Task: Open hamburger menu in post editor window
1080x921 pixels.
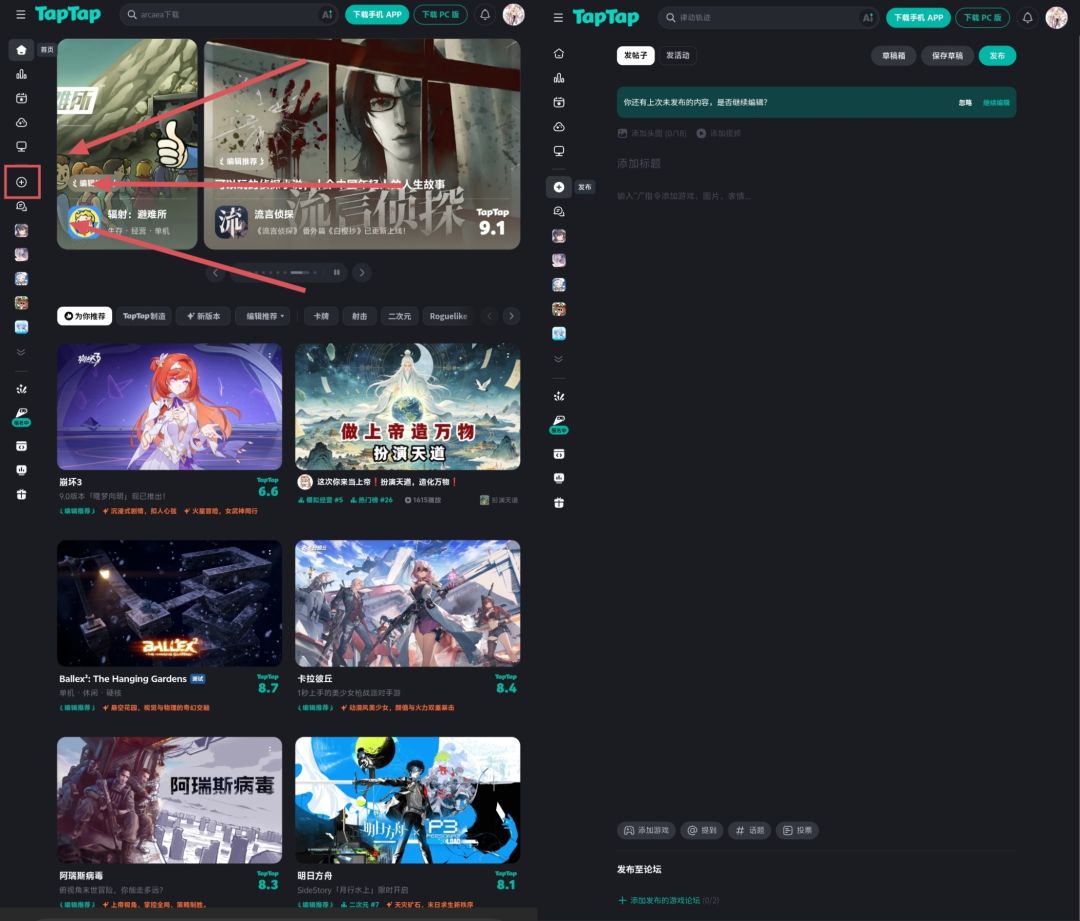Action: point(558,18)
